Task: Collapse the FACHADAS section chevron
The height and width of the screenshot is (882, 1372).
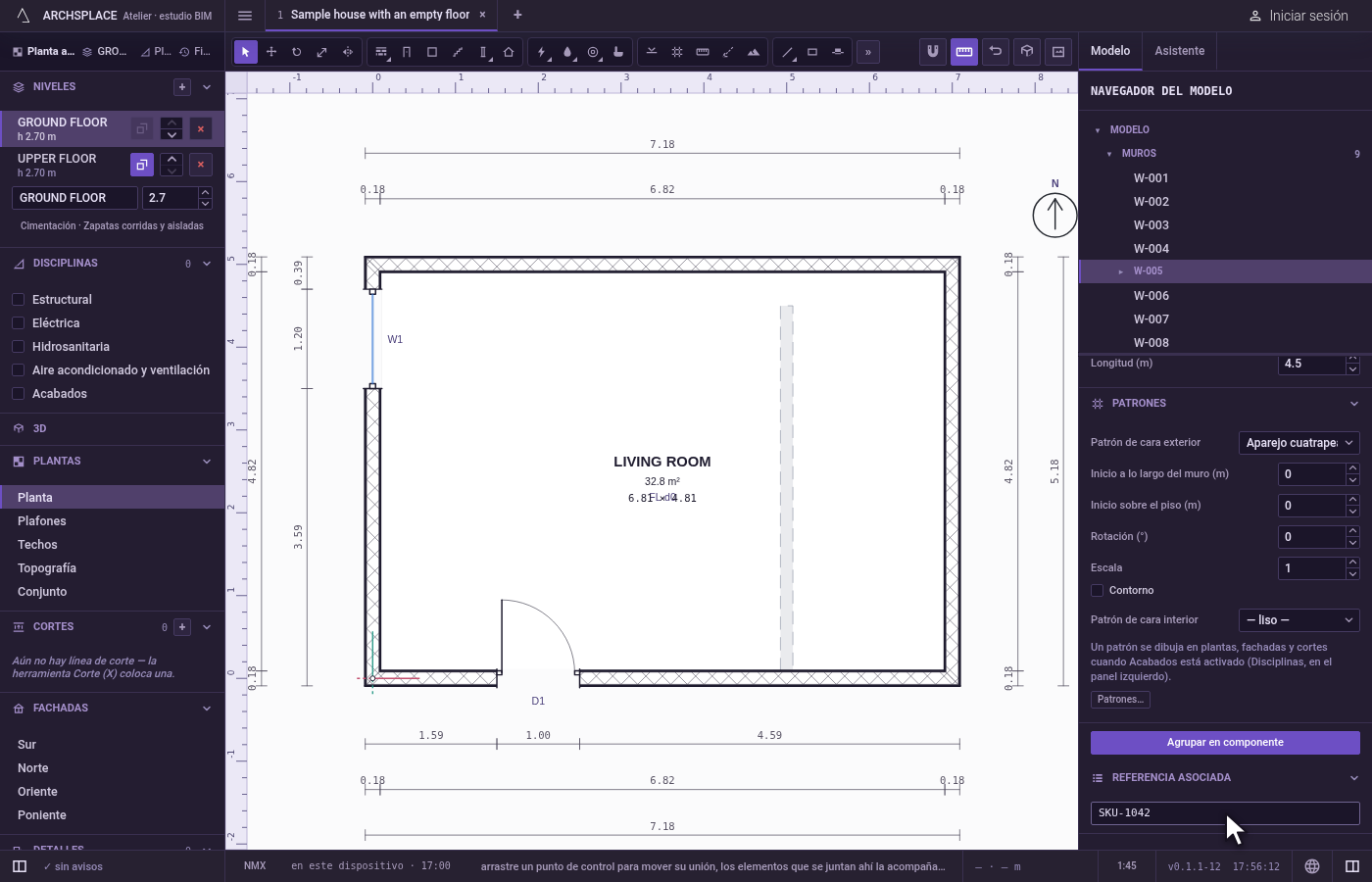Action: pos(207,709)
